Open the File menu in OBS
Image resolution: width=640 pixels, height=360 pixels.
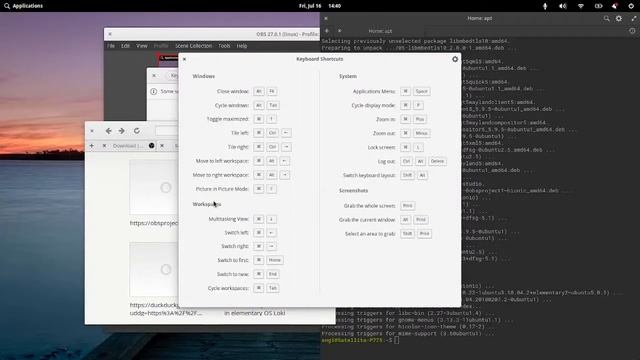point(111,46)
